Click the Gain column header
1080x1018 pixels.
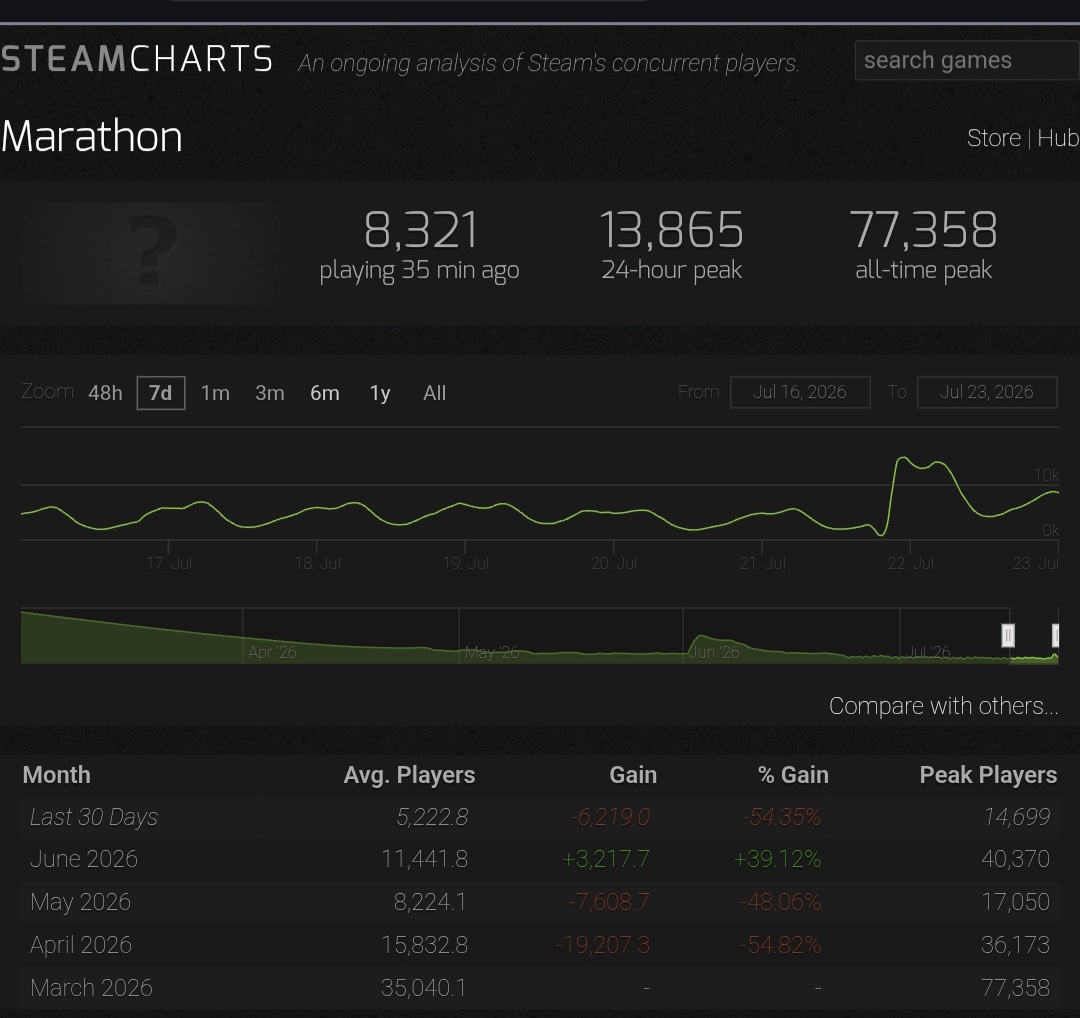tap(633, 775)
